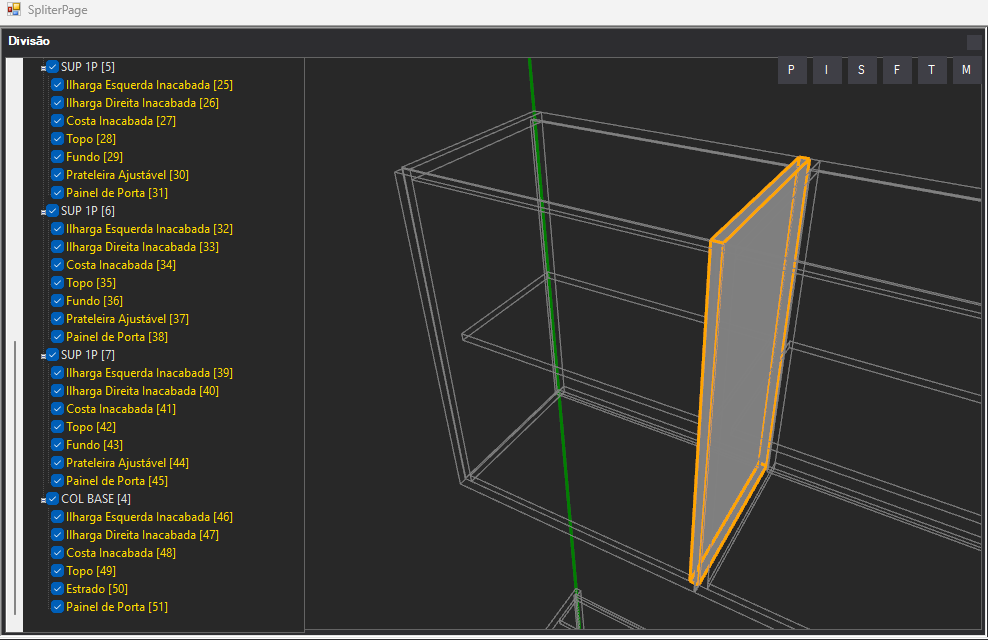Collapse the SUP 1P [5] tree node
Image resolution: width=988 pixels, height=640 pixels.
point(43,68)
